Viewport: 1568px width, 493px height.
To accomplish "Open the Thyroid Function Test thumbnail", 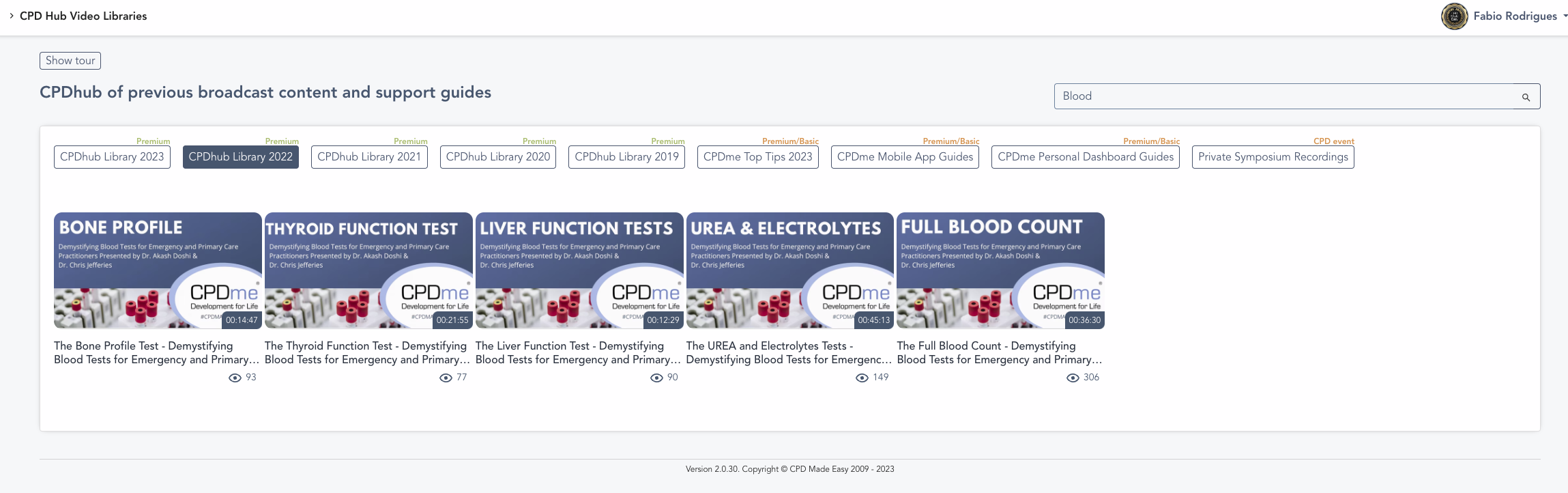I will point(368,270).
